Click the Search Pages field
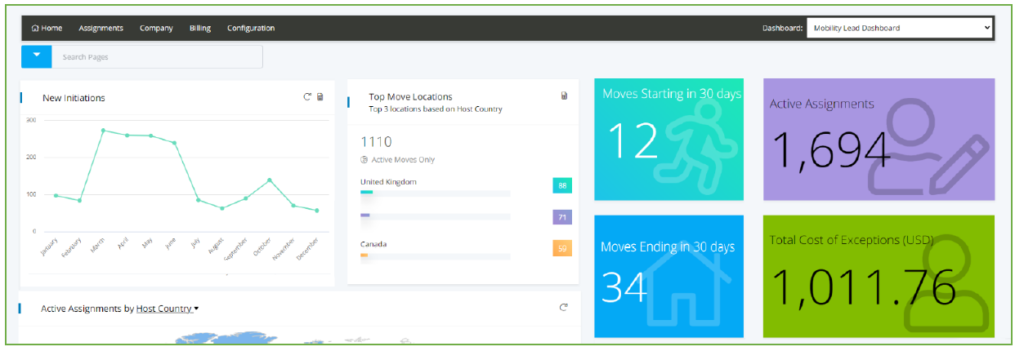 [x=157, y=57]
